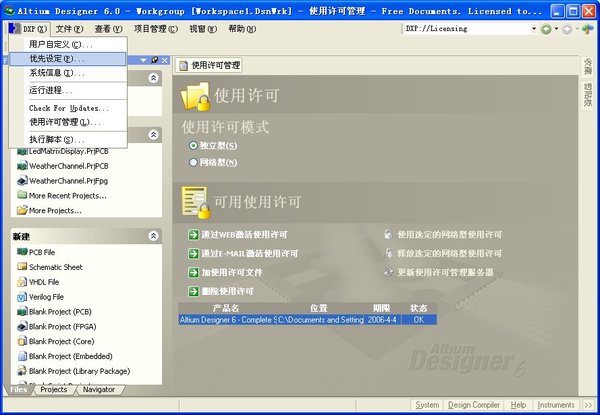Click the More Projects folder icon
600x415 pixels.
[21, 210]
